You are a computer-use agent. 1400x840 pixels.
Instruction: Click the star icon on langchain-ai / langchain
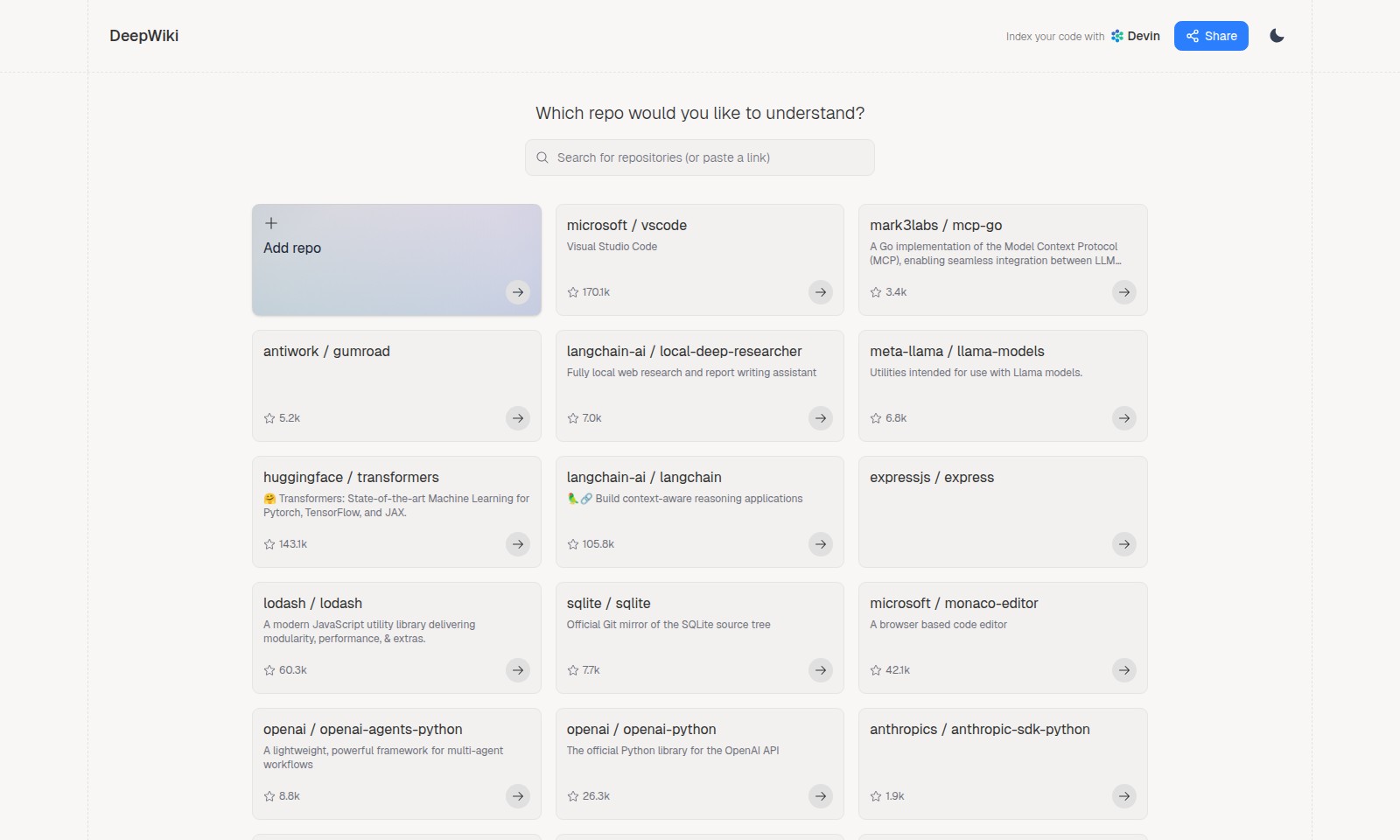(573, 544)
